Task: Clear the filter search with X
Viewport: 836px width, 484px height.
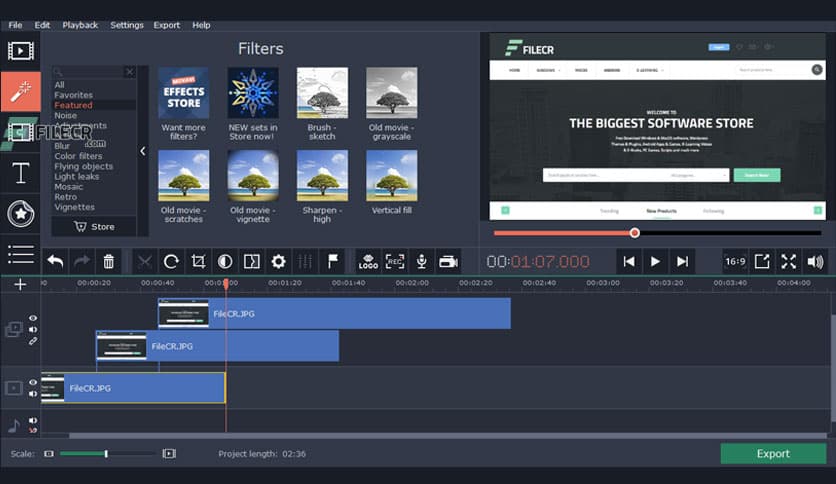Action: pyautogui.click(x=130, y=71)
